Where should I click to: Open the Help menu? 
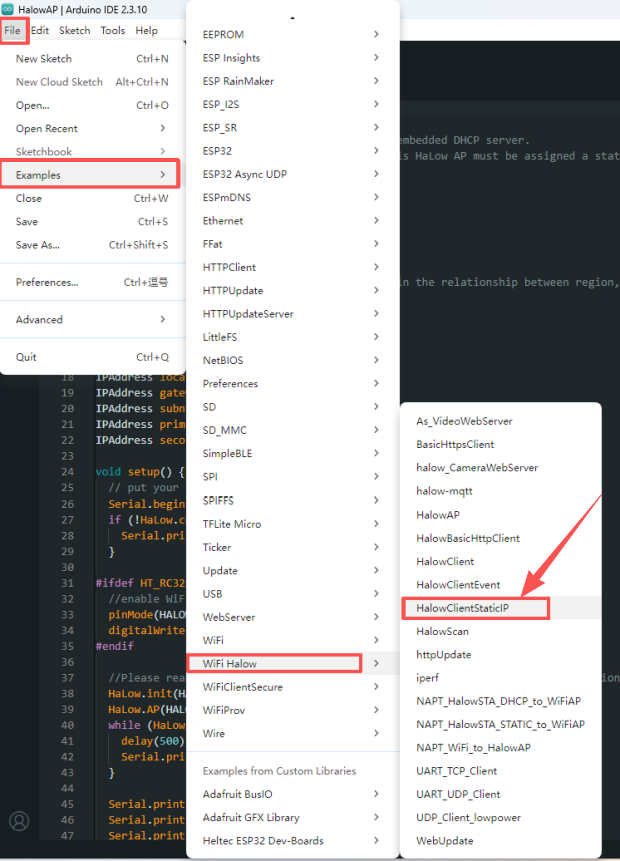click(x=147, y=30)
